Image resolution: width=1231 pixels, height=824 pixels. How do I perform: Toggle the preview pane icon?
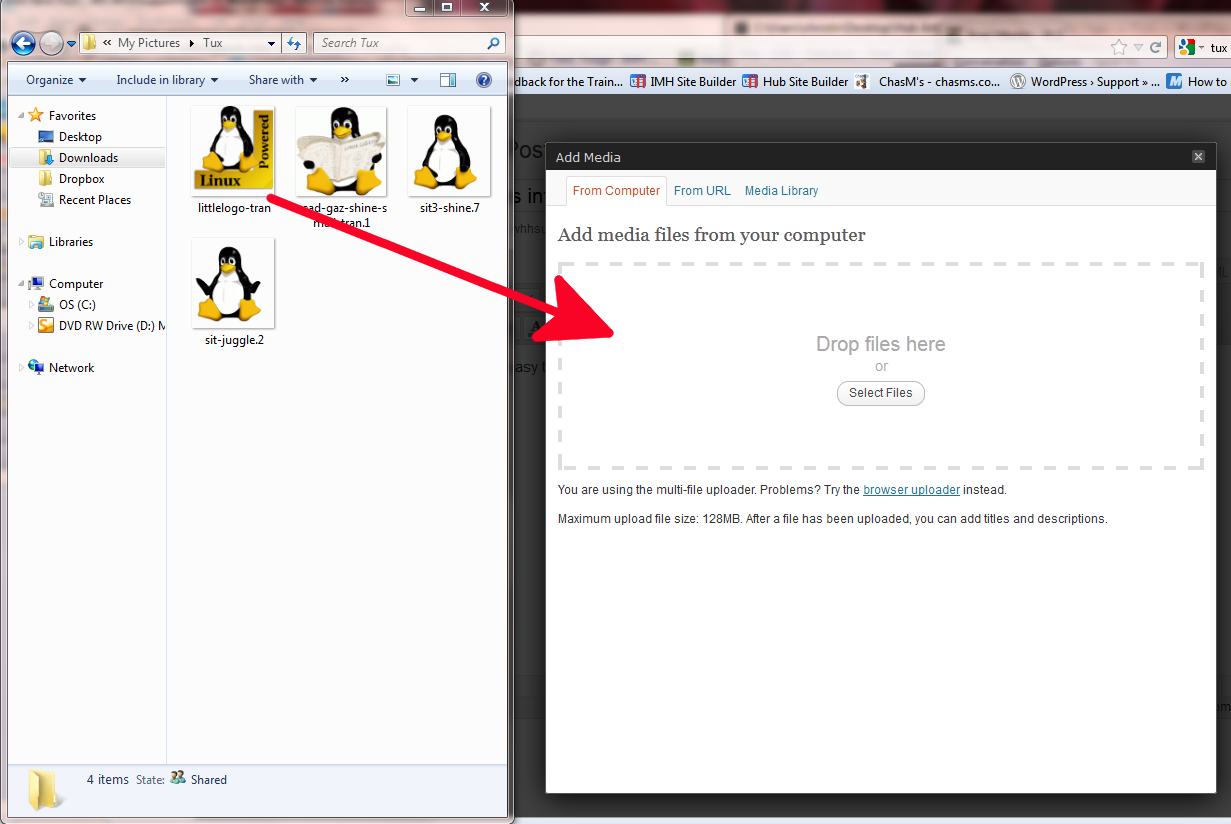click(448, 80)
